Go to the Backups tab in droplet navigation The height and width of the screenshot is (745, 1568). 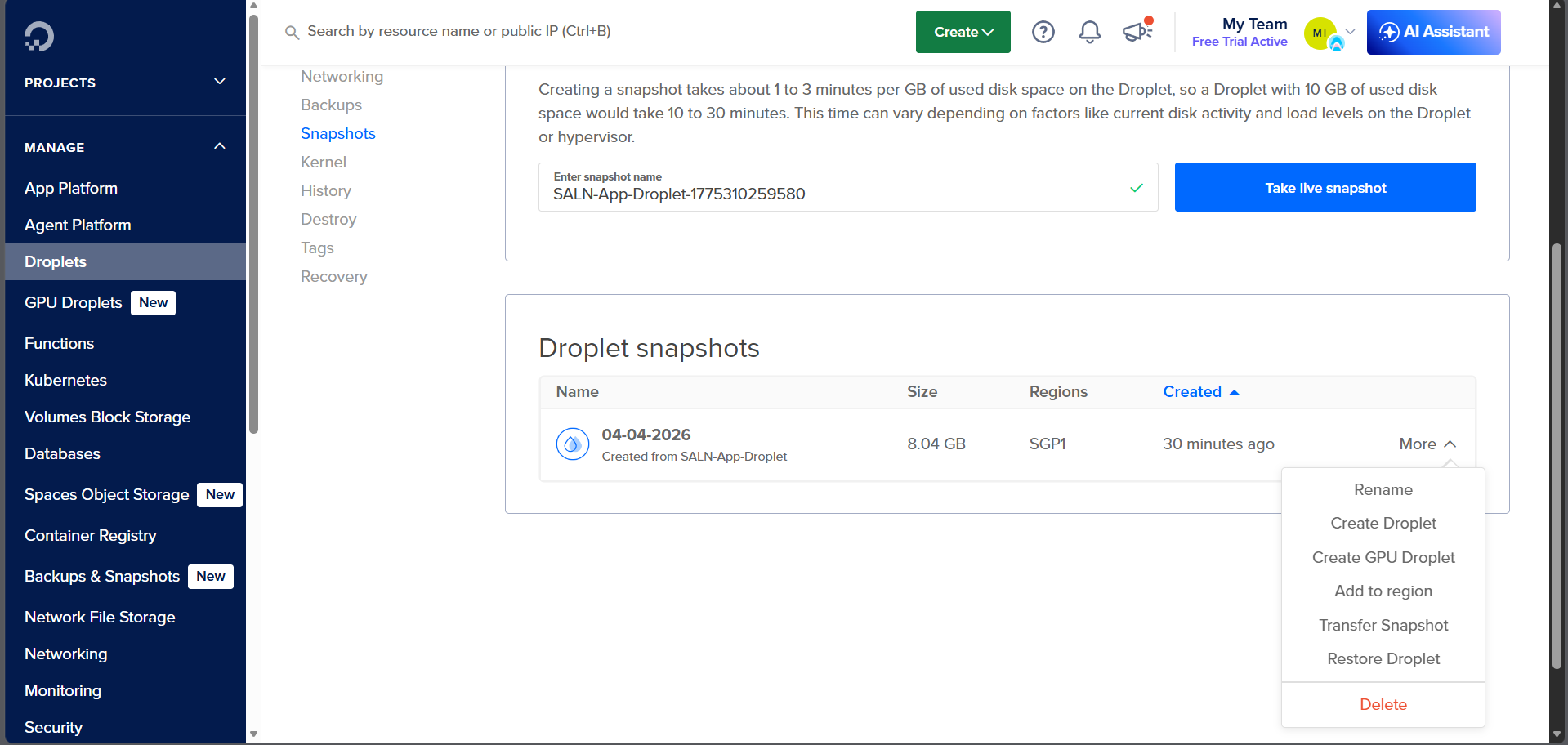(331, 105)
